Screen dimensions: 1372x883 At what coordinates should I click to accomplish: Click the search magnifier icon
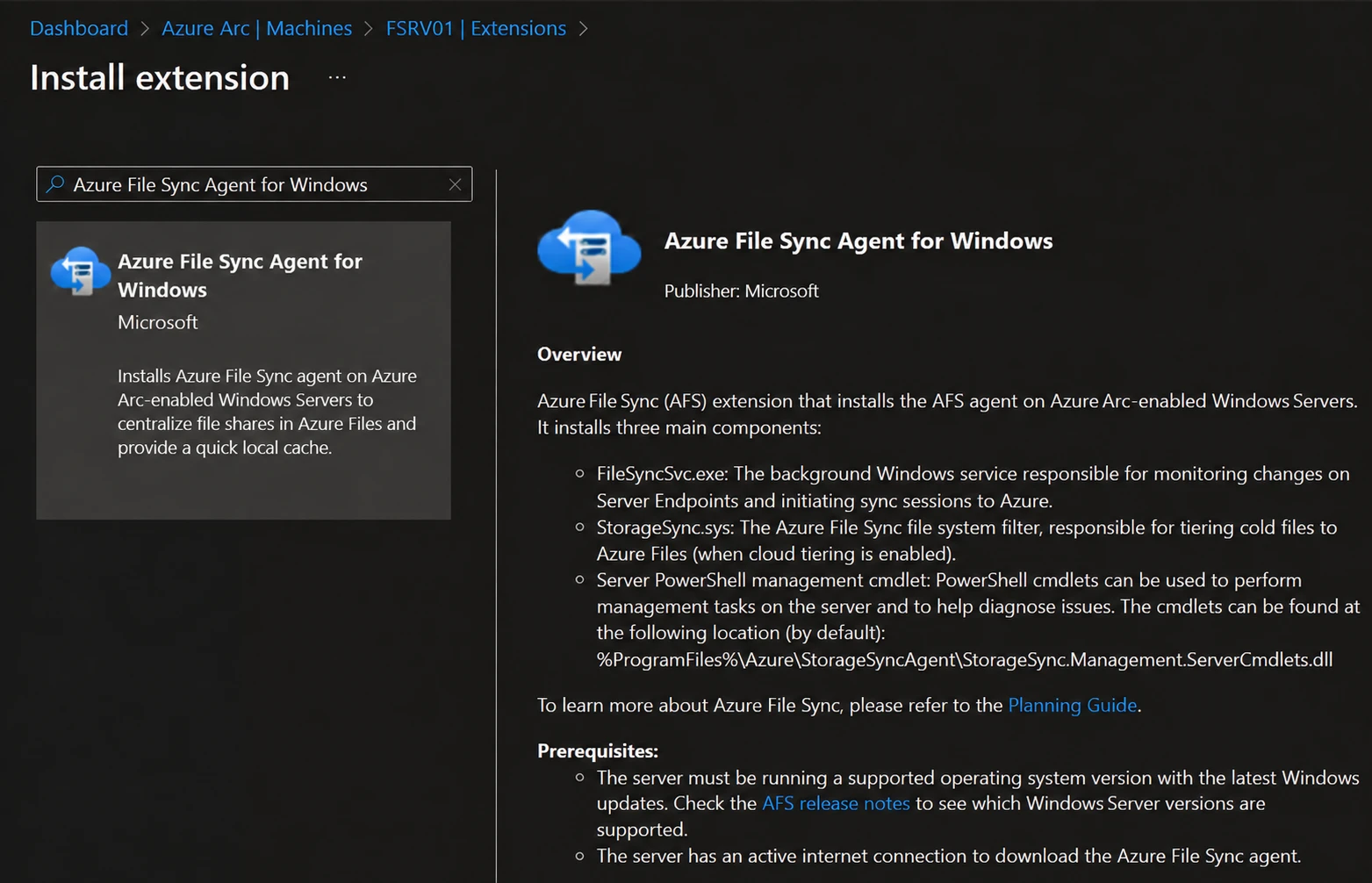tap(55, 184)
